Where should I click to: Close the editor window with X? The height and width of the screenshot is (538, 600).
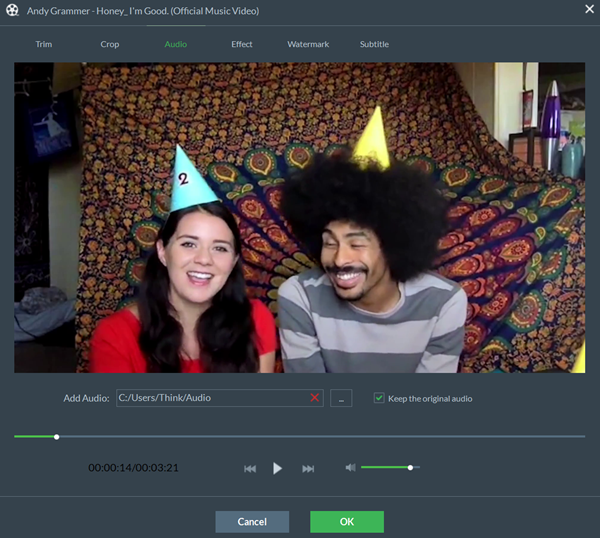pyautogui.click(x=589, y=9)
